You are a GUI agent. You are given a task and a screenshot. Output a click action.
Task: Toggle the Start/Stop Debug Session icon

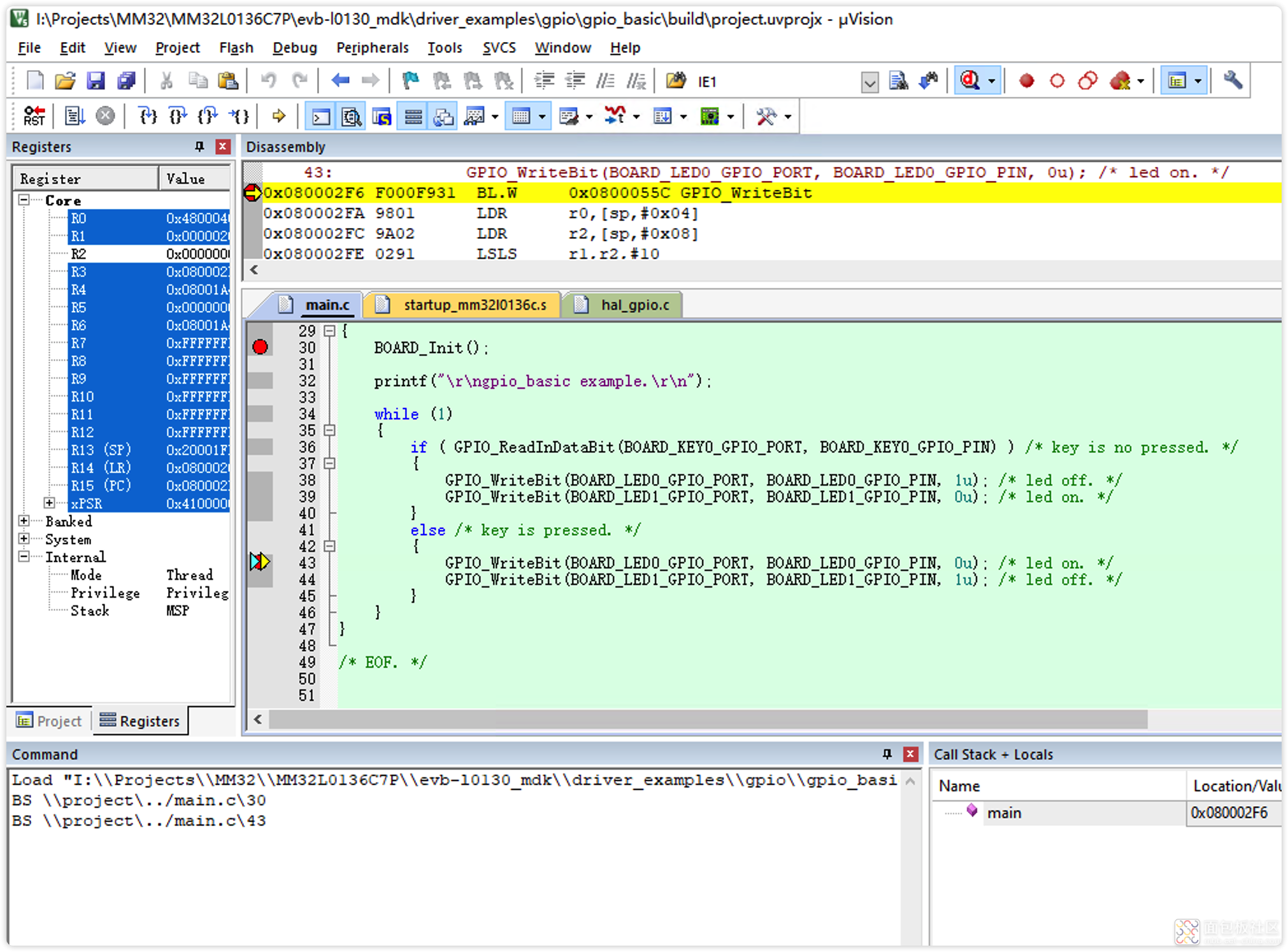[970, 81]
